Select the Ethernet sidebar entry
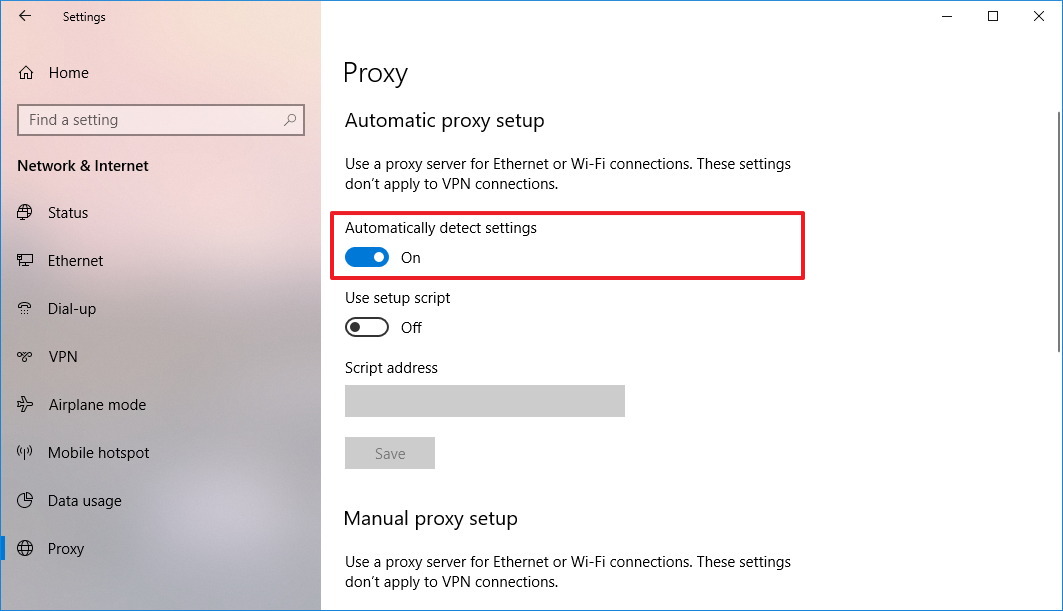Image resolution: width=1063 pixels, height=611 pixels. point(75,261)
